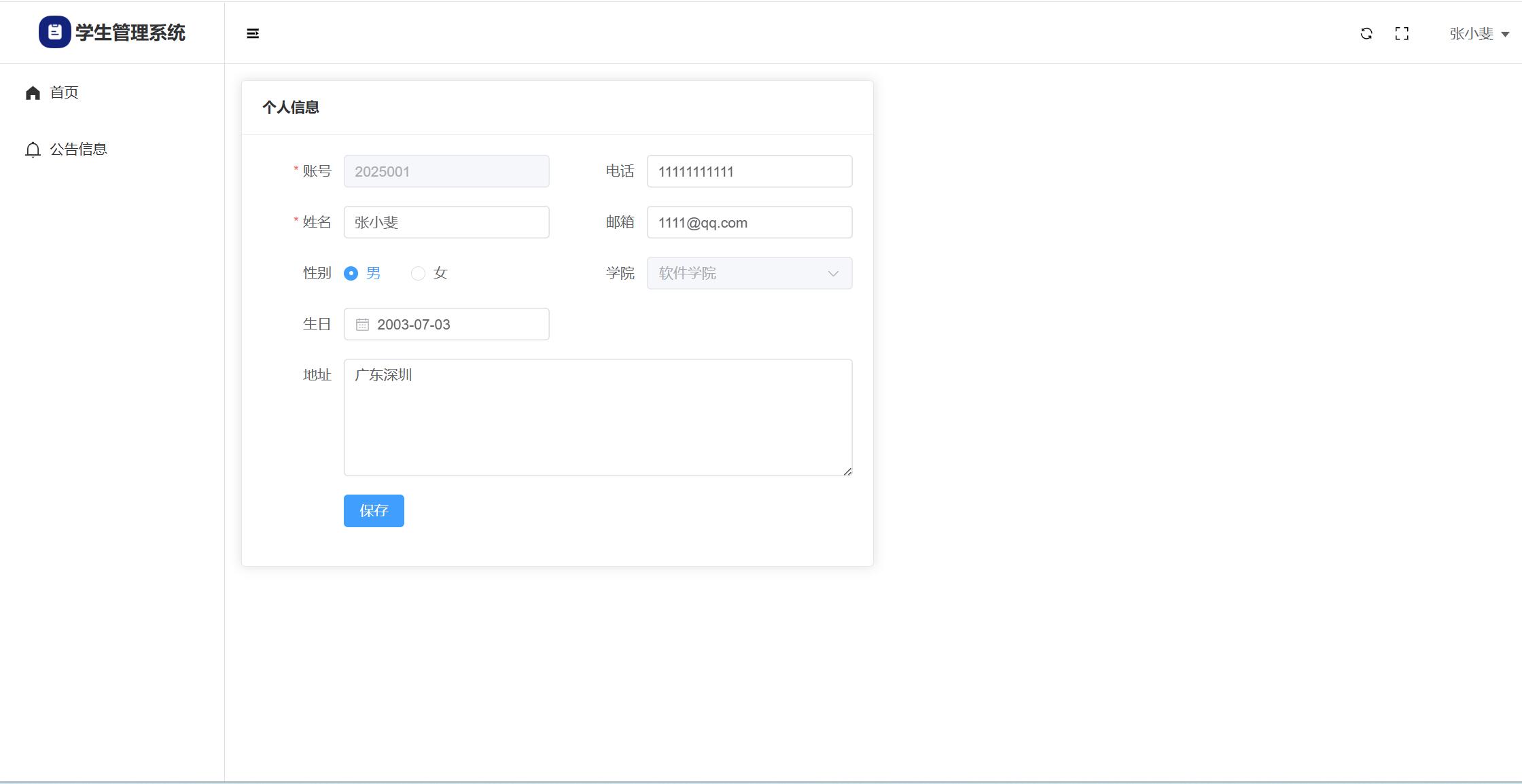Image resolution: width=1522 pixels, height=784 pixels.
Task: Select the female gender radio button
Action: tap(418, 273)
